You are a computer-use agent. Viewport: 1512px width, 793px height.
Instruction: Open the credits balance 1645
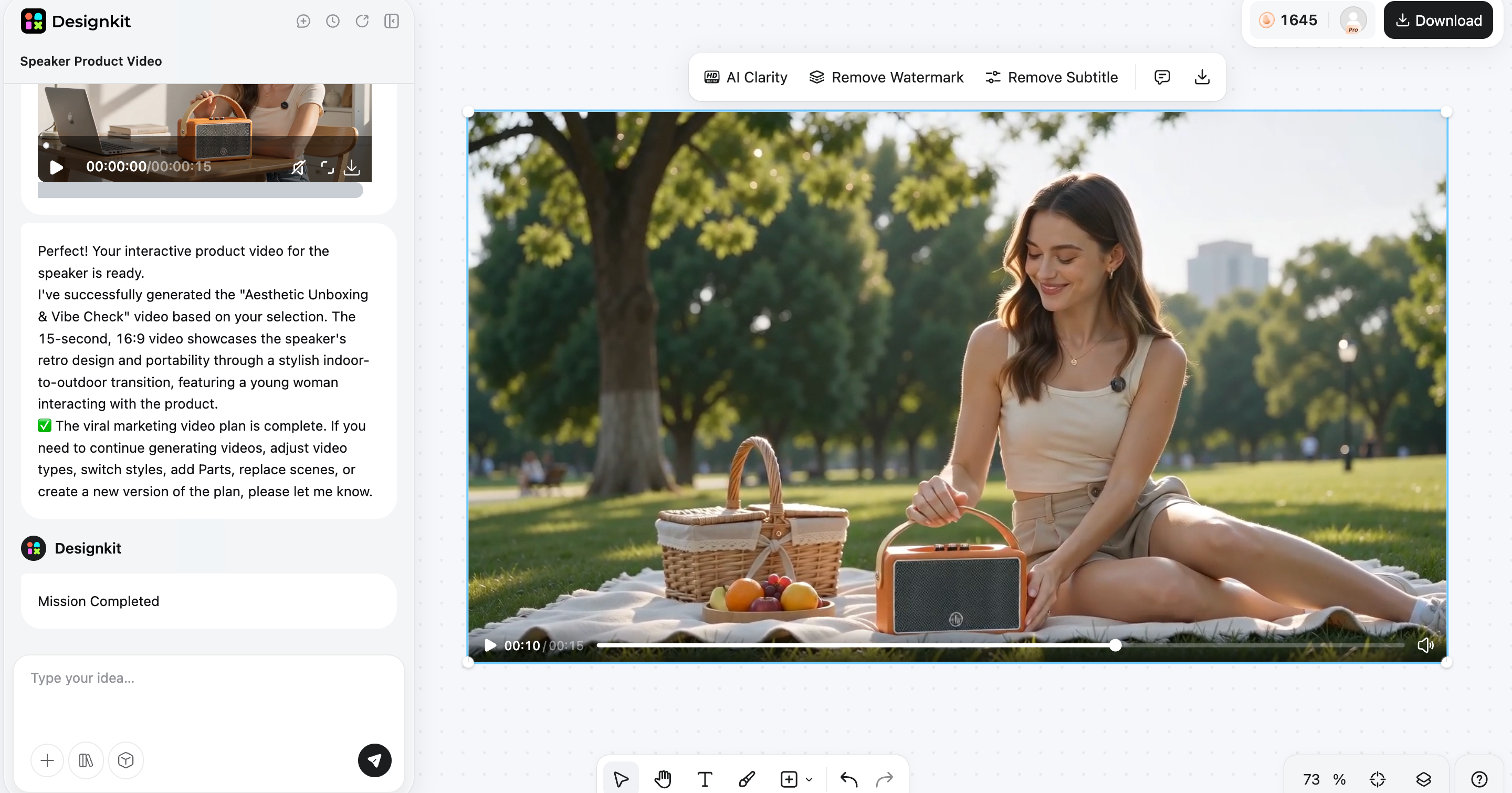point(1288,20)
